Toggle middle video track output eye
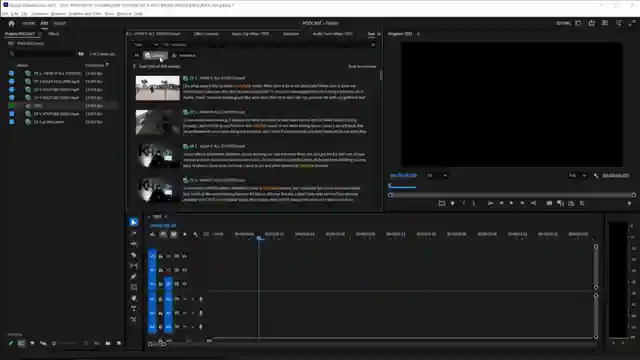640x360 pixels. click(184, 270)
